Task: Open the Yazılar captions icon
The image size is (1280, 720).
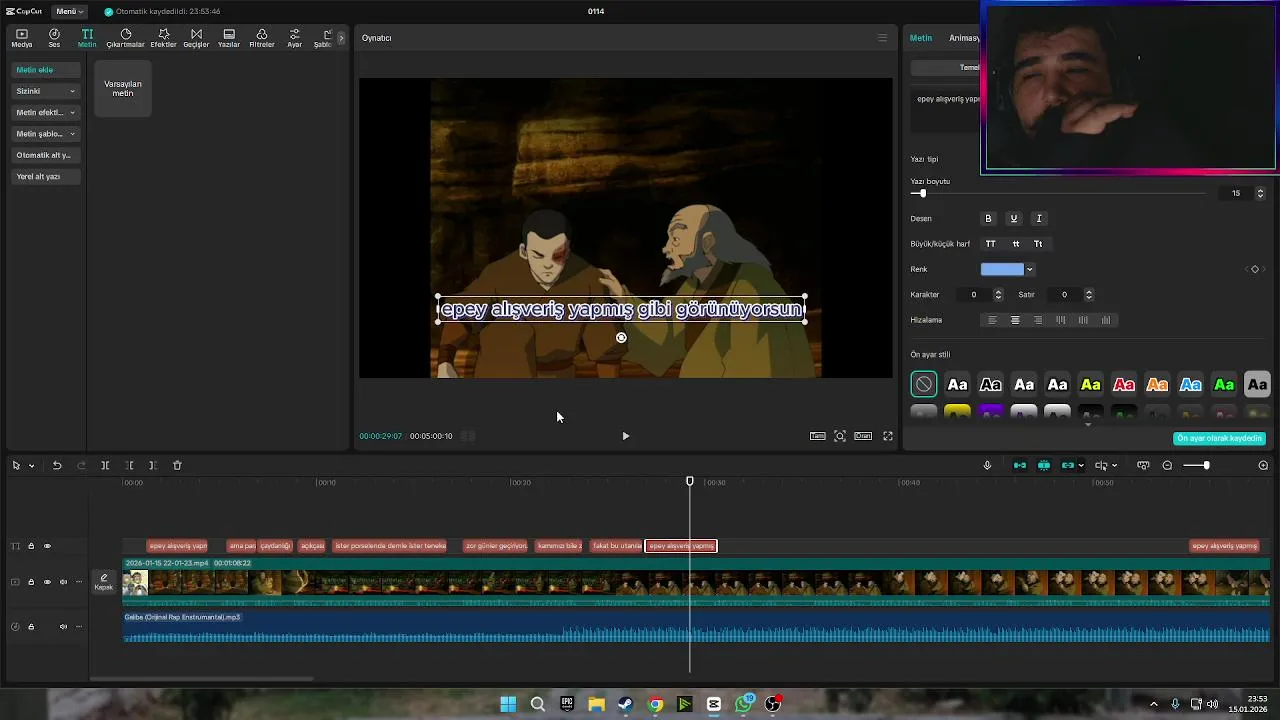Action: click(229, 38)
